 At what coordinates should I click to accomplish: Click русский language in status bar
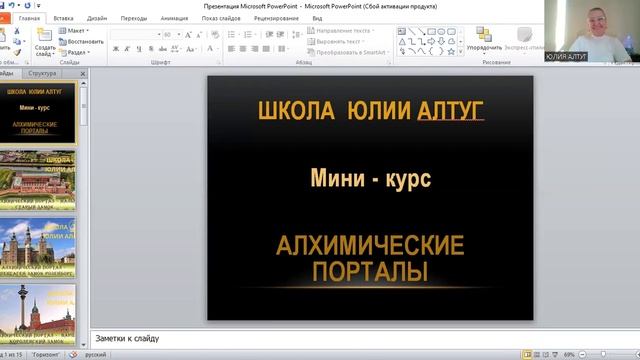(96, 355)
